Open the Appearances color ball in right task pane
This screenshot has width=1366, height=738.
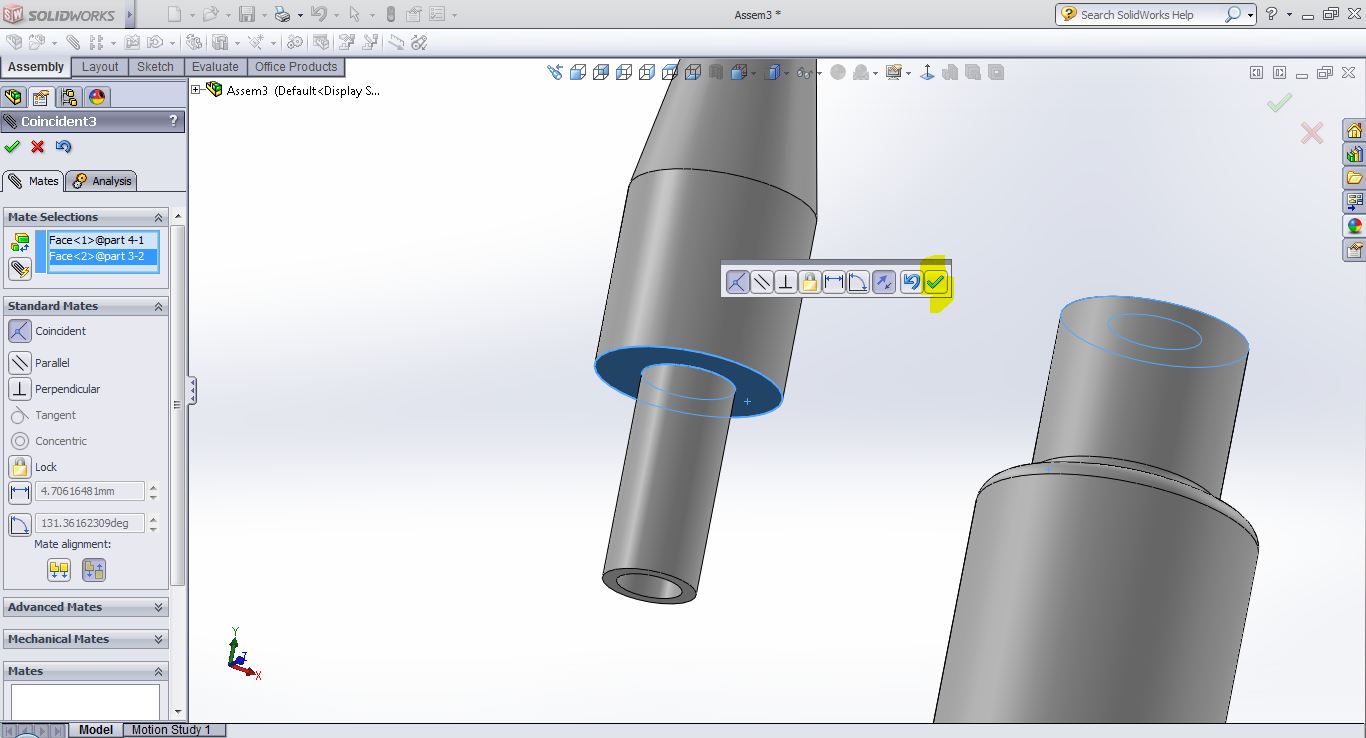(1354, 226)
